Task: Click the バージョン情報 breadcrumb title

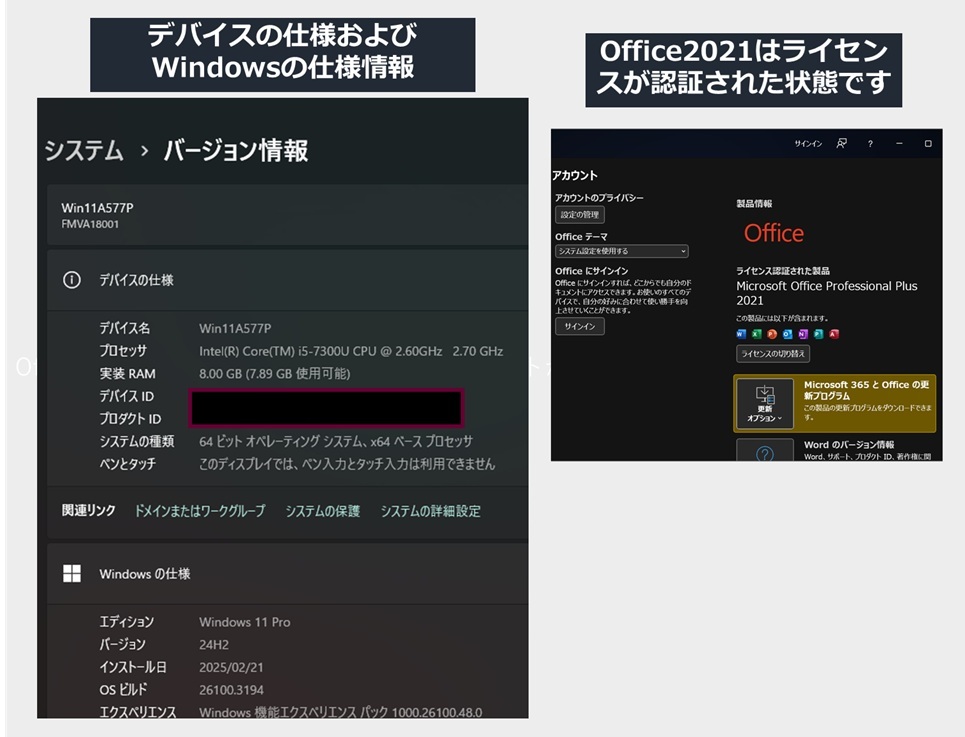Action: coord(236,151)
